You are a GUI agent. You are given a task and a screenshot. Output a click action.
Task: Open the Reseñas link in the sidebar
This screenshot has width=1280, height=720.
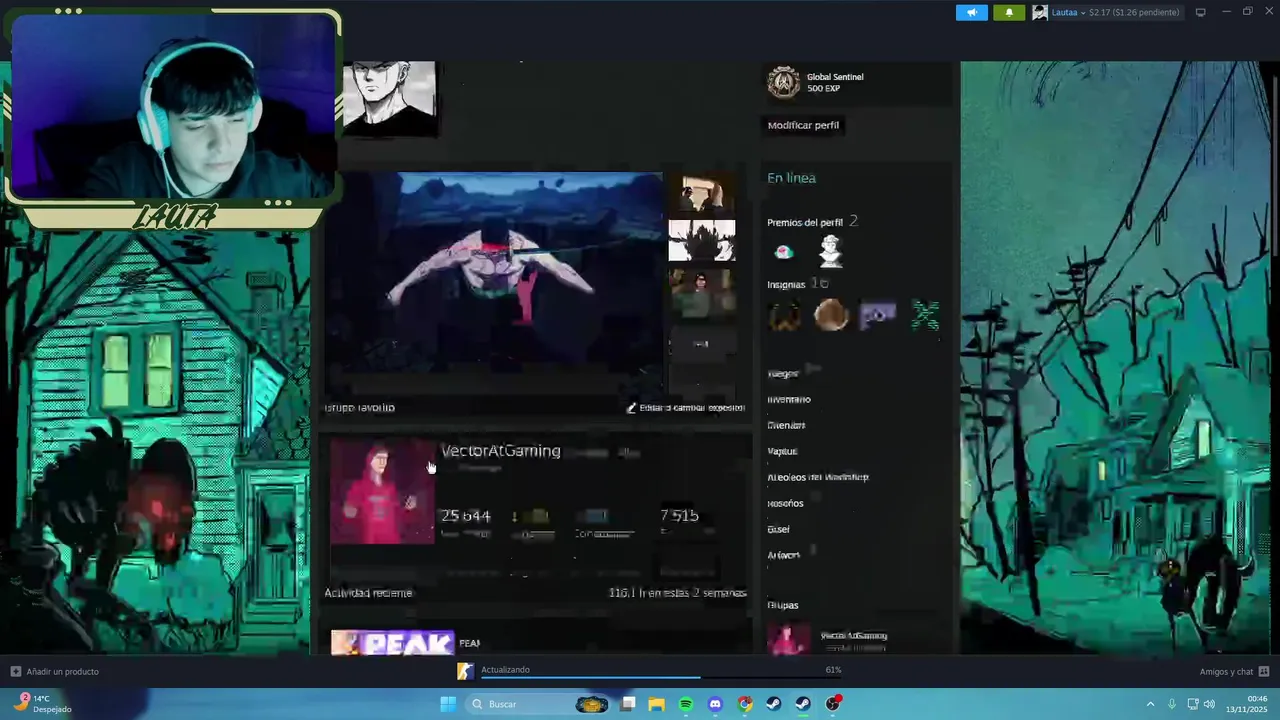pos(785,503)
